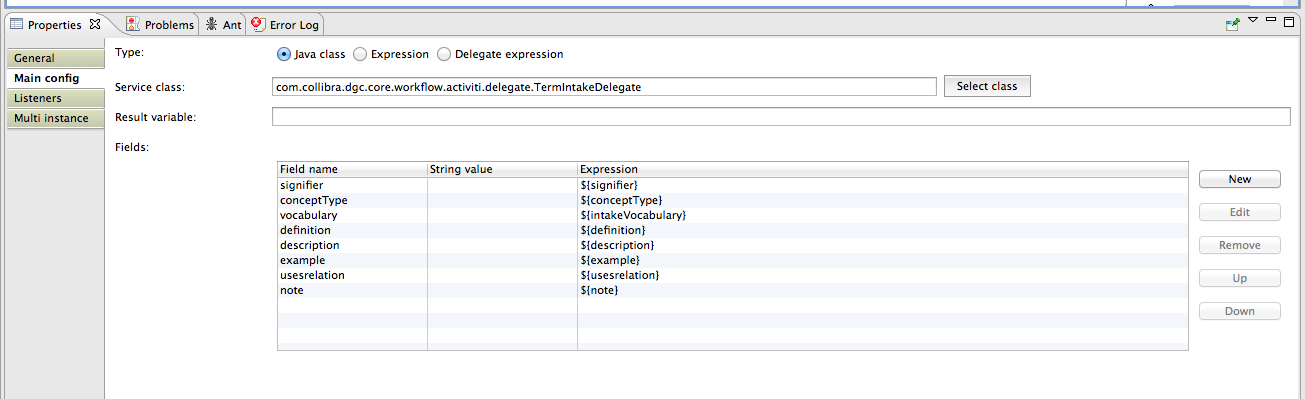
Task: Click the Problems tab icon
Action: pyautogui.click(x=133, y=24)
